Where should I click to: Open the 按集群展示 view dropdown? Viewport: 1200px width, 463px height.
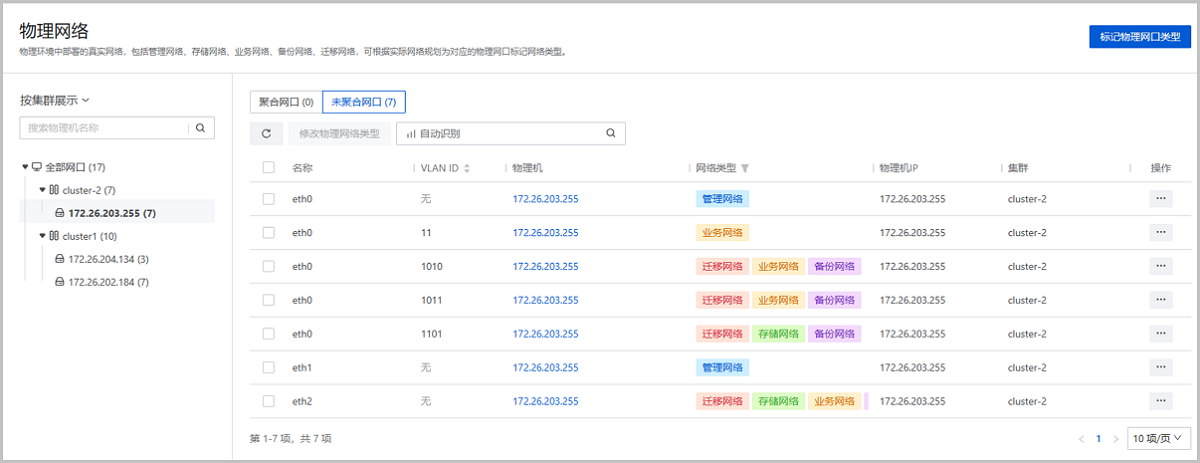click(55, 100)
